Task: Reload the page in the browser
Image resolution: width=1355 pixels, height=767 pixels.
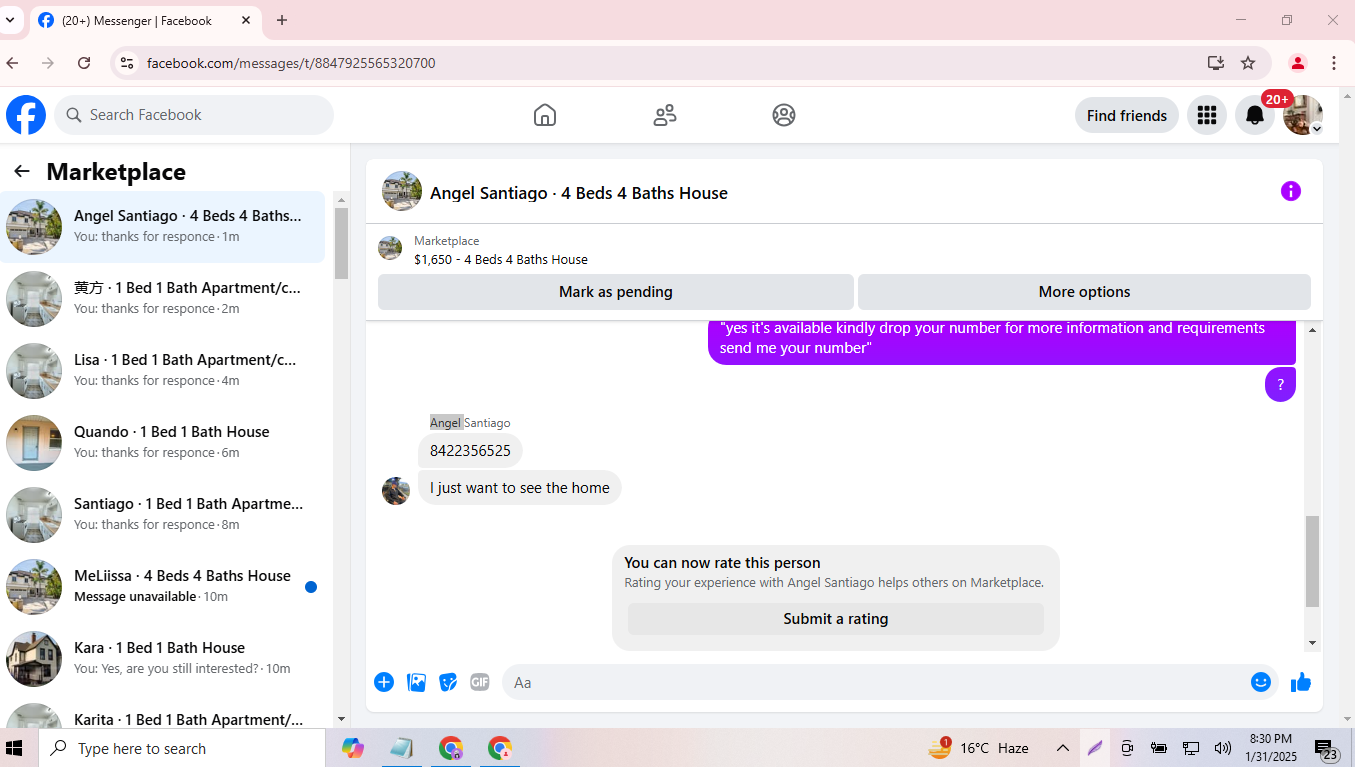Action: coord(84,63)
